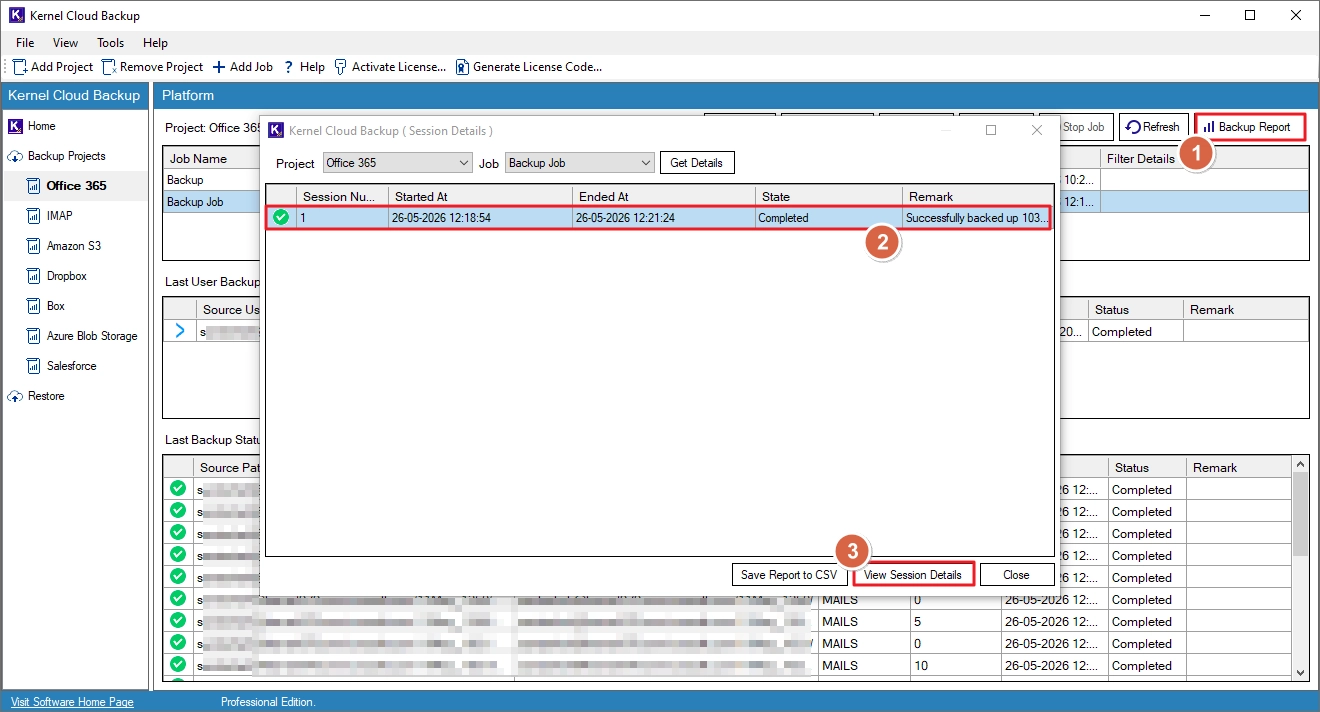Maximize the Session Details dialog
The width and height of the screenshot is (1320, 712).
tap(991, 130)
